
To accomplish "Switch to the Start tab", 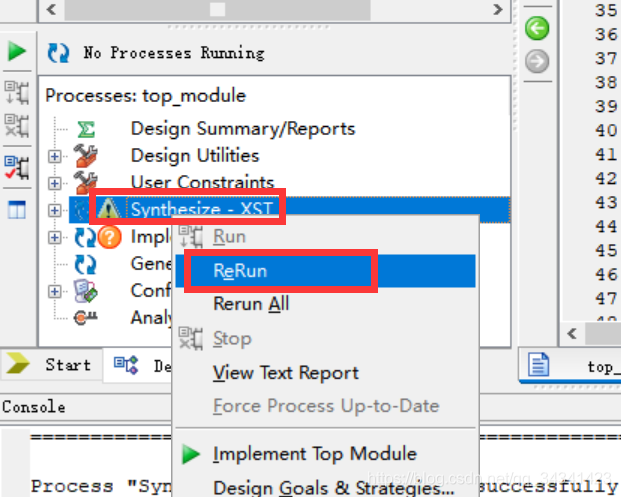I will 51,365.
